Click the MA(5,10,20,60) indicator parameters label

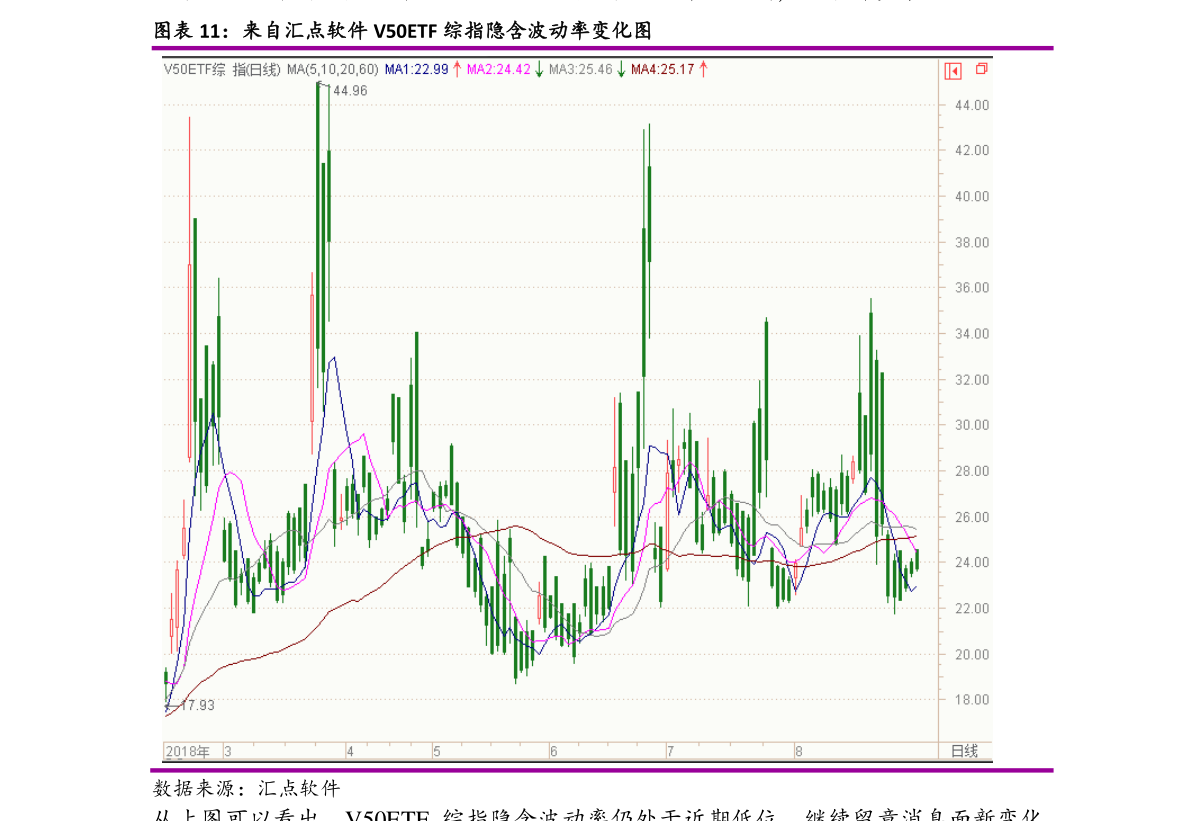pyautogui.click(x=332, y=69)
